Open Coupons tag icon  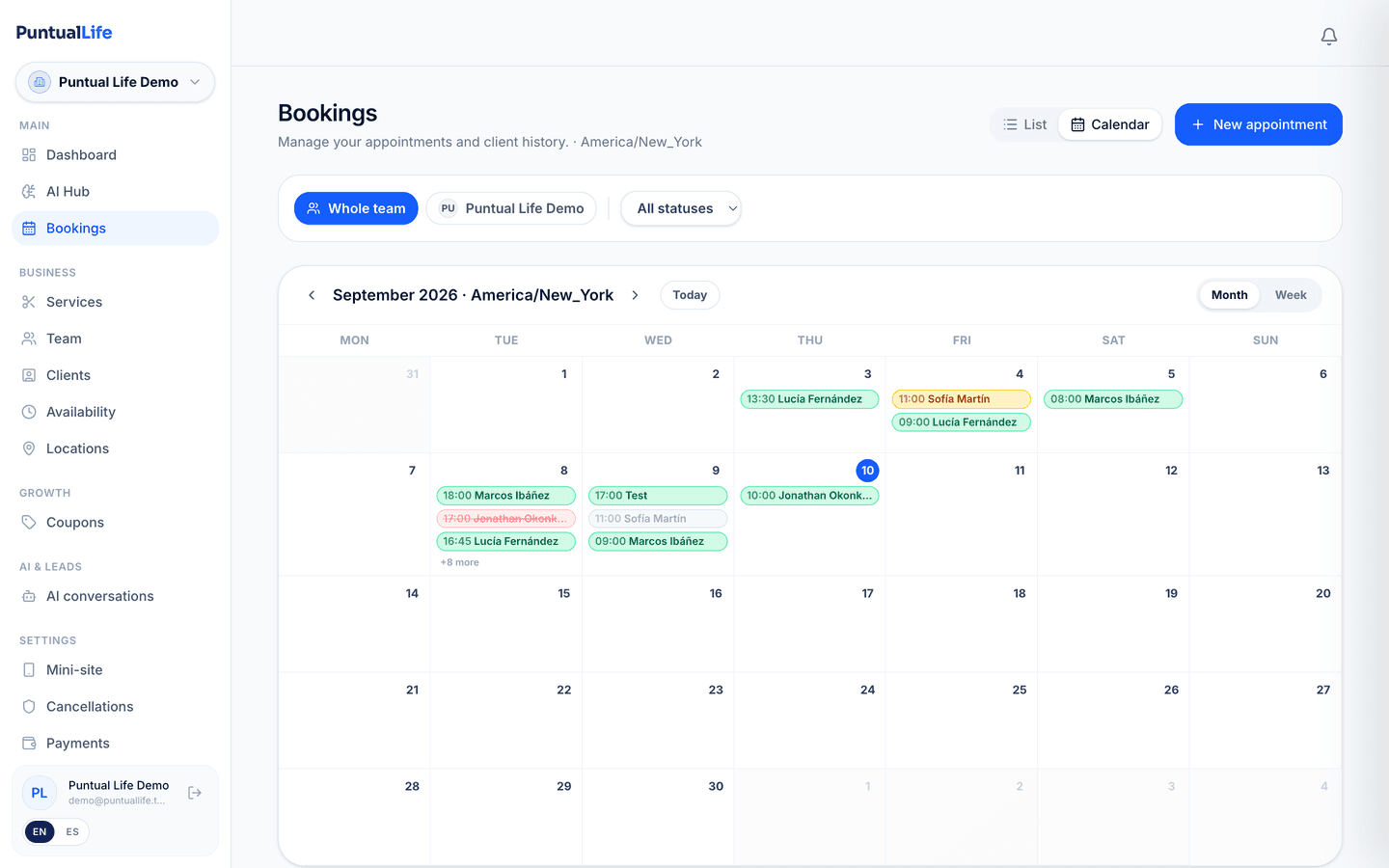tap(29, 522)
